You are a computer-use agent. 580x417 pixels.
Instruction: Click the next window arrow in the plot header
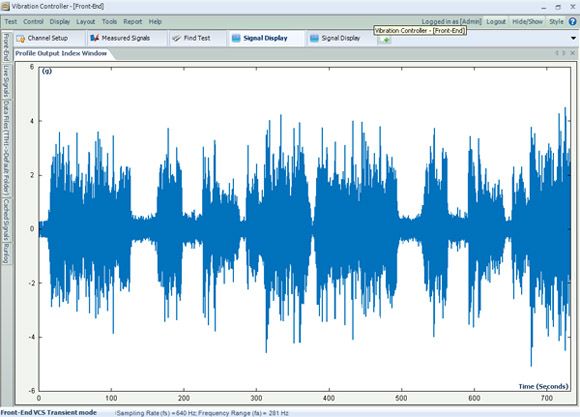point(564,53)
